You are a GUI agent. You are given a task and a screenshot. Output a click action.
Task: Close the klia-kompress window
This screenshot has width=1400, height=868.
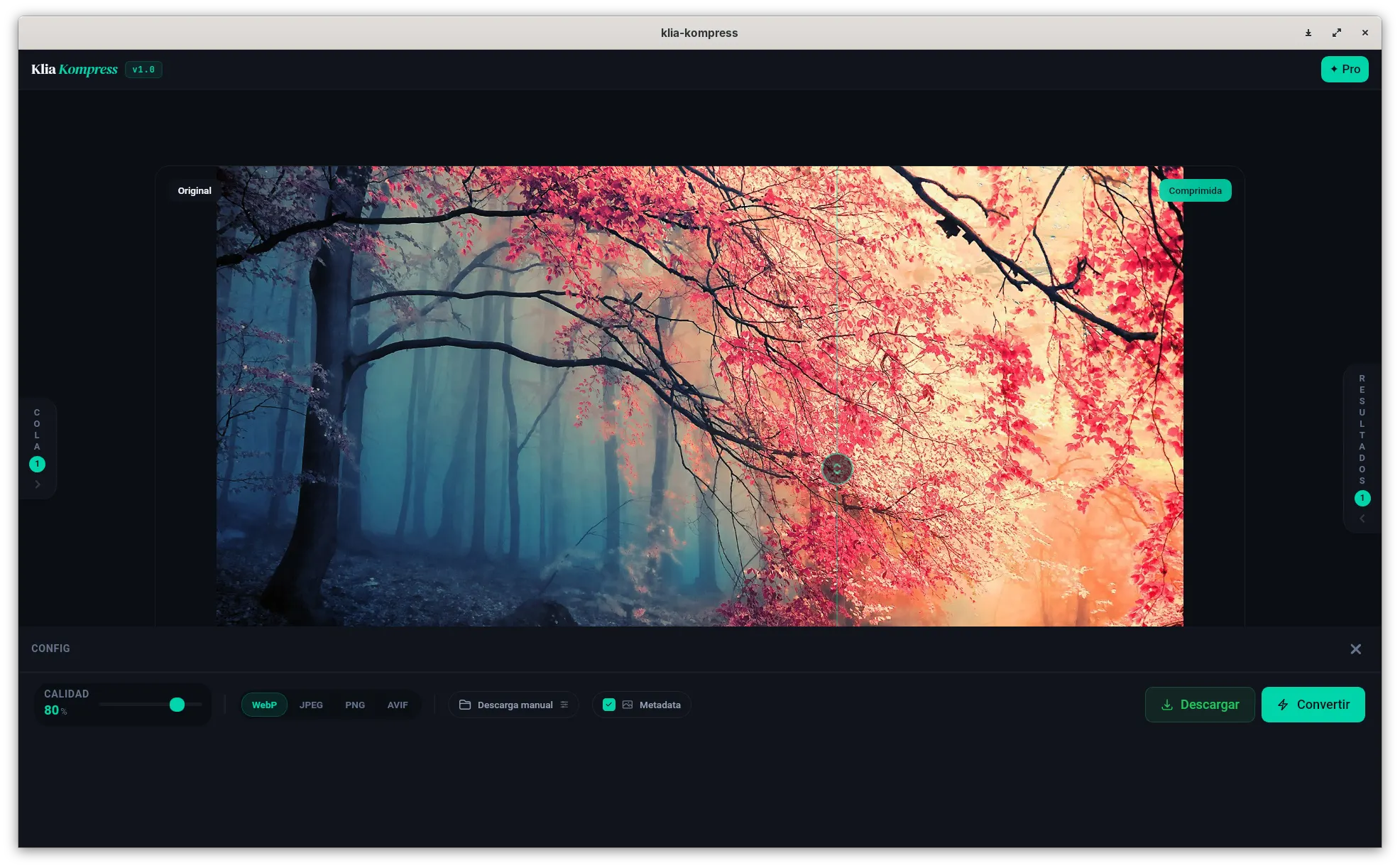(1365, 33)
